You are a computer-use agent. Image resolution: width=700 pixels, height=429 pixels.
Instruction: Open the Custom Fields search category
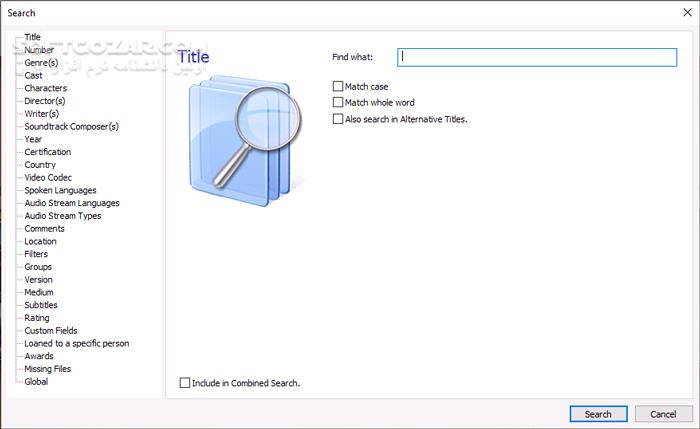(x=51, y=331)
